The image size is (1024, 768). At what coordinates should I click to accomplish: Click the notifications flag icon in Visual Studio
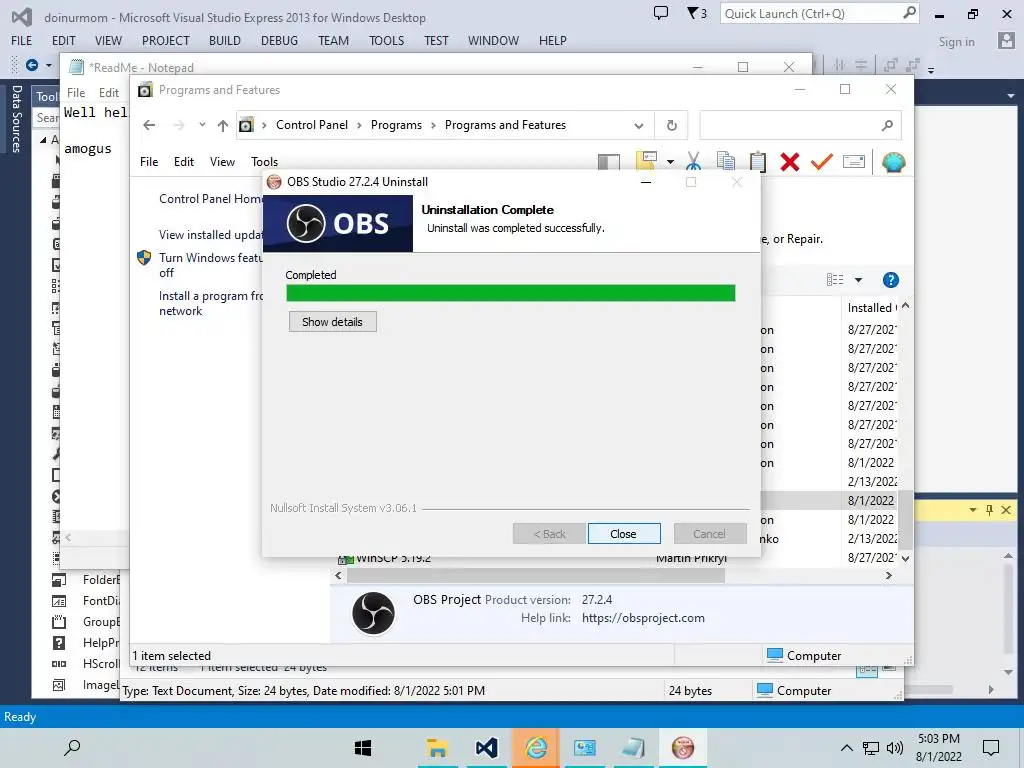click(x=697, y=13)
